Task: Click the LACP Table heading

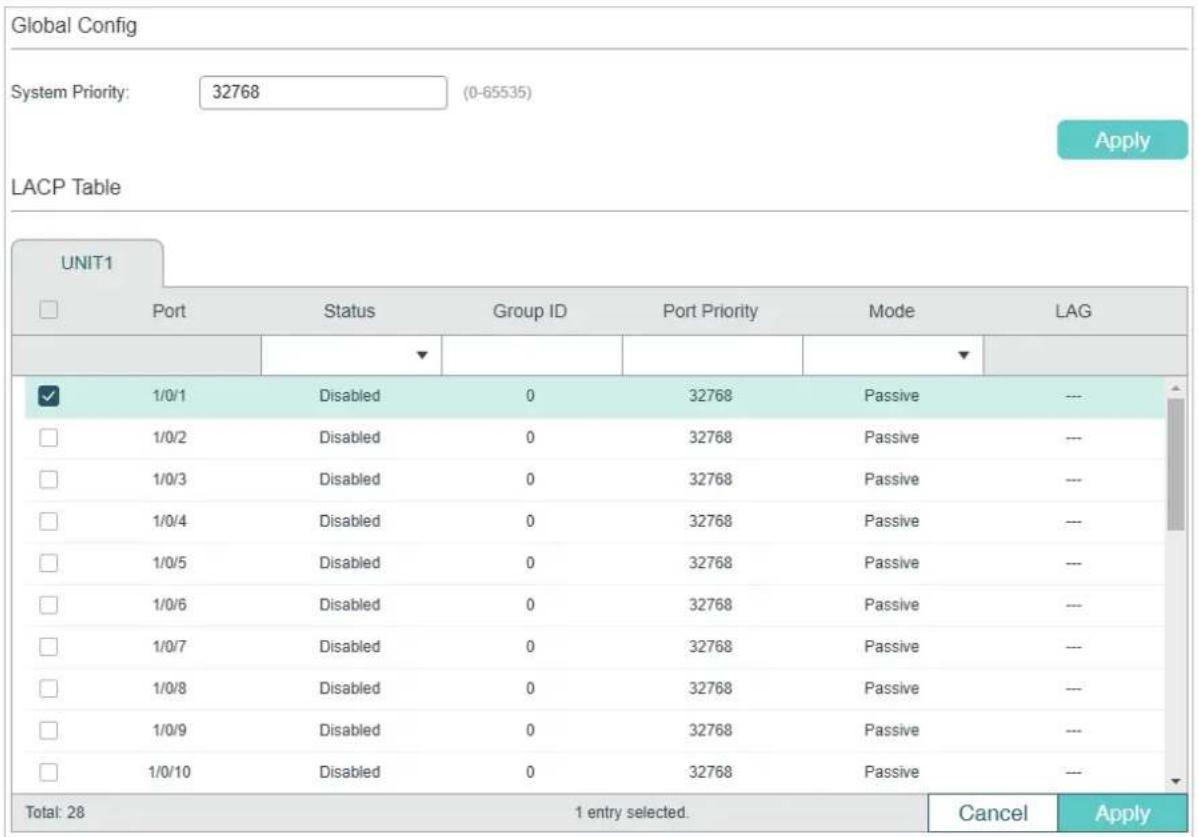Action: click(x=66, y=188)
